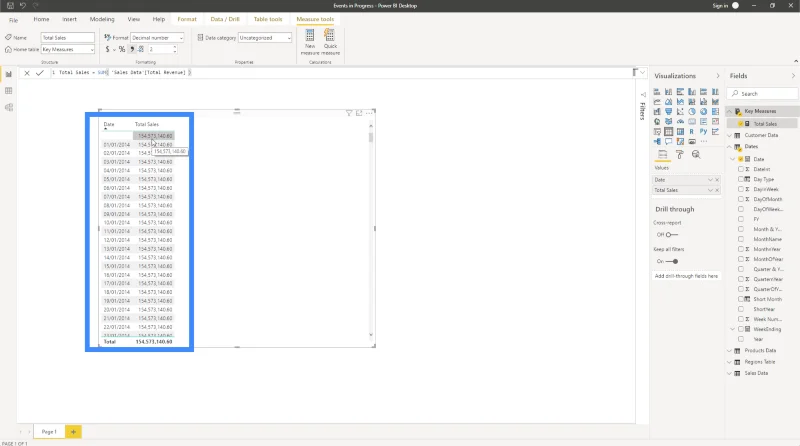
Task: Commit the formula with the checkmark
Action: pos(40,73)
